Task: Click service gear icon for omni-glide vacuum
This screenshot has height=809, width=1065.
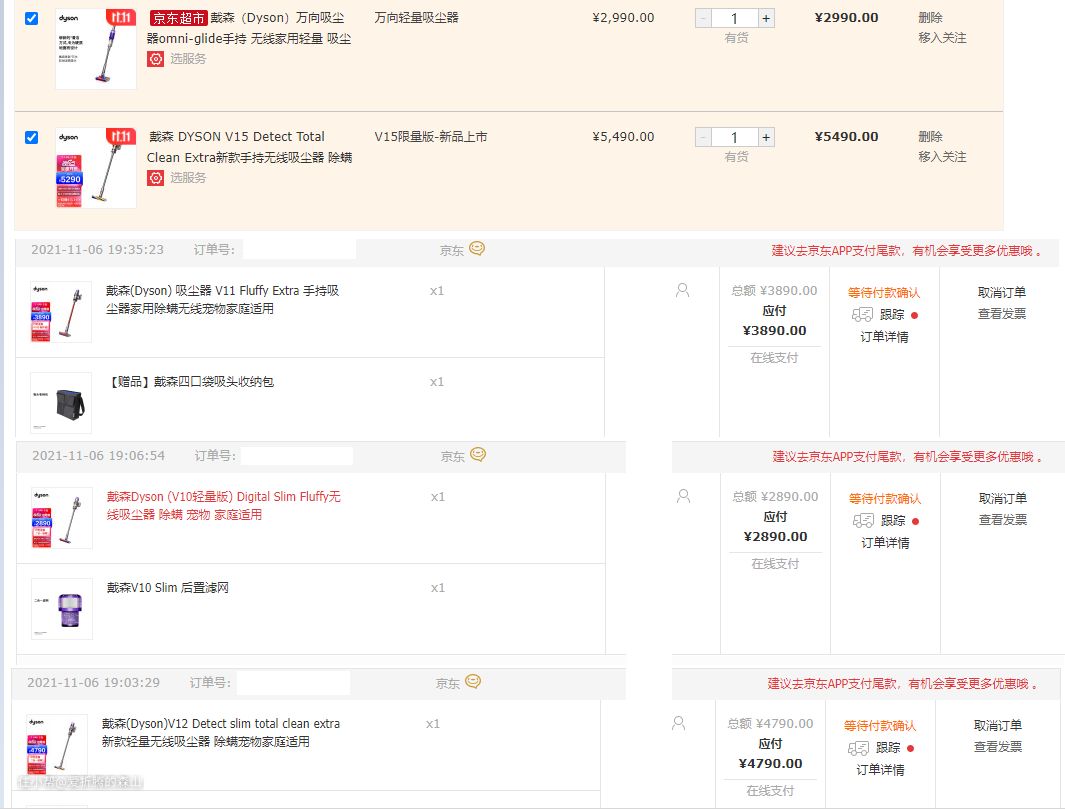Action: point(156,59)
